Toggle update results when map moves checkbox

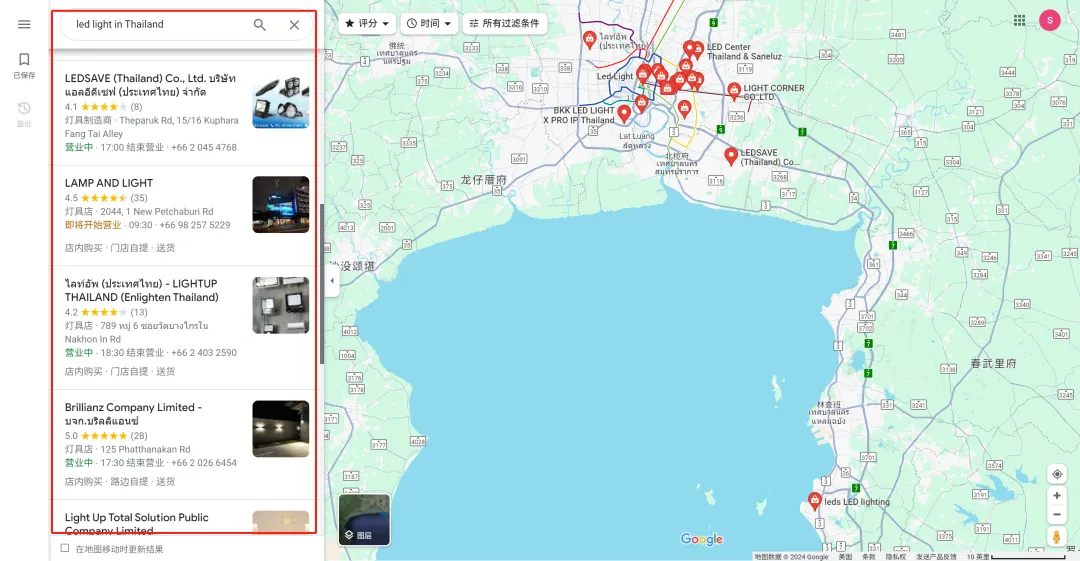[65, 548]
